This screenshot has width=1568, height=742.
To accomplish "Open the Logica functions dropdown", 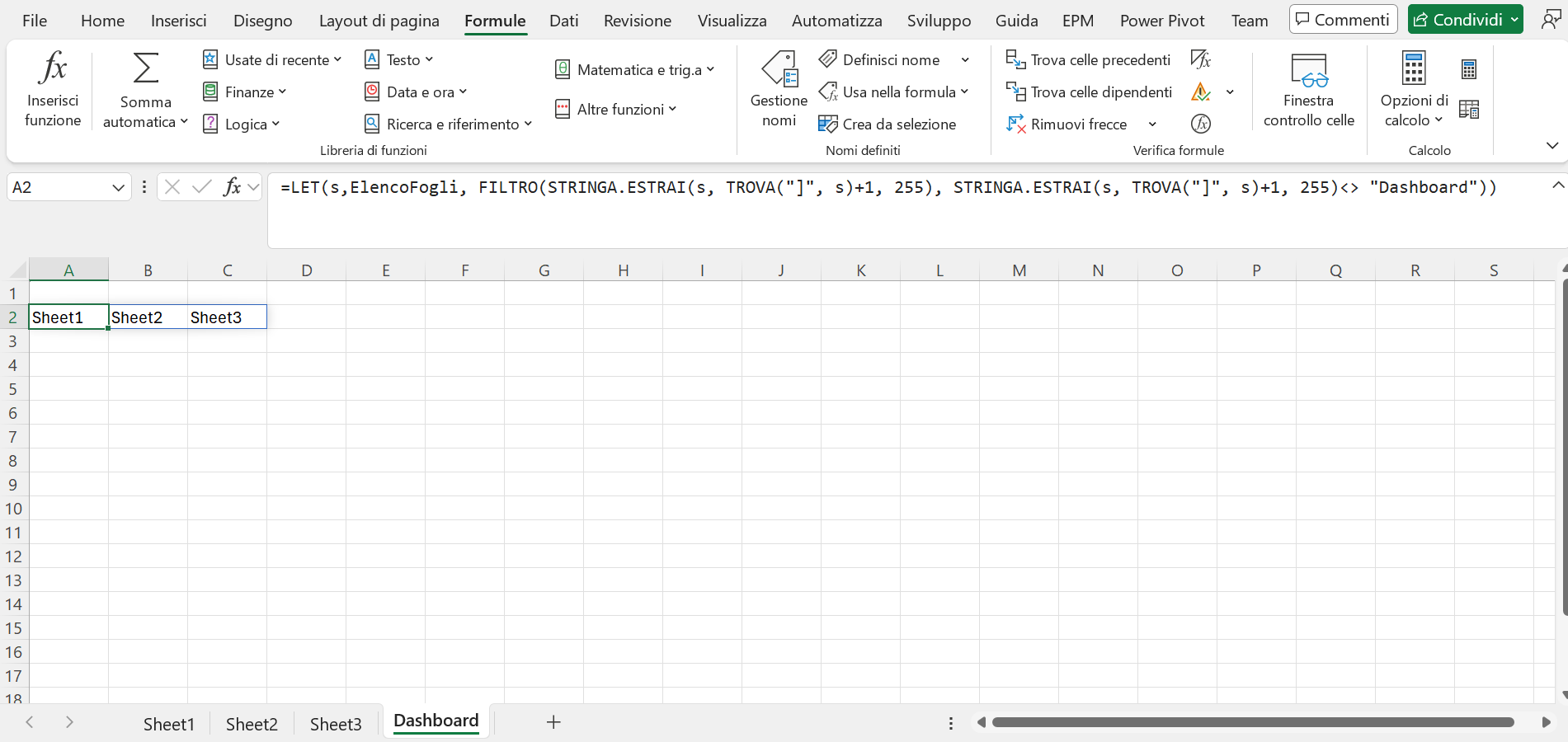I will 241,124.
